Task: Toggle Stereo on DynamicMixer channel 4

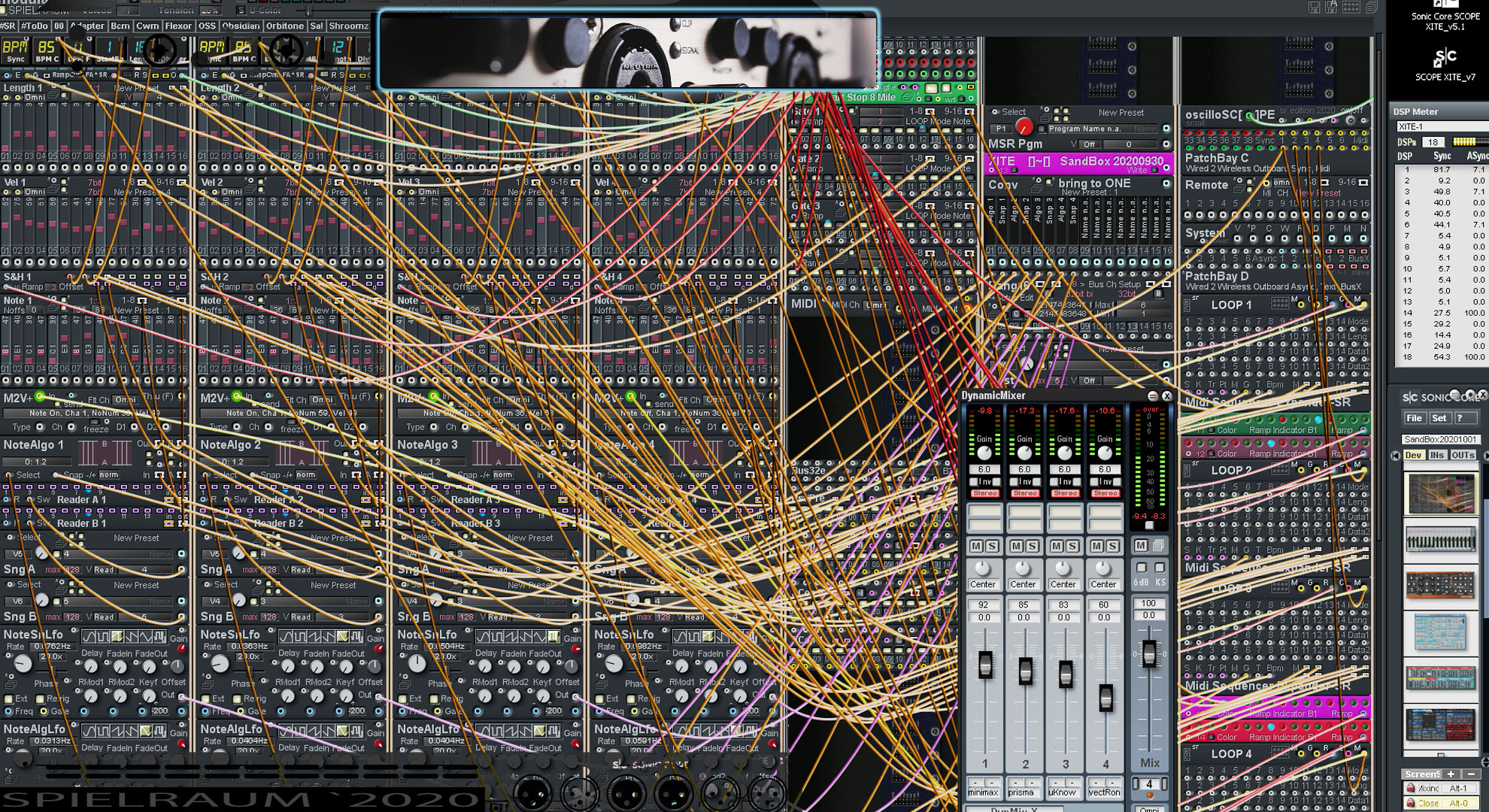Action: pos(1105,493)
